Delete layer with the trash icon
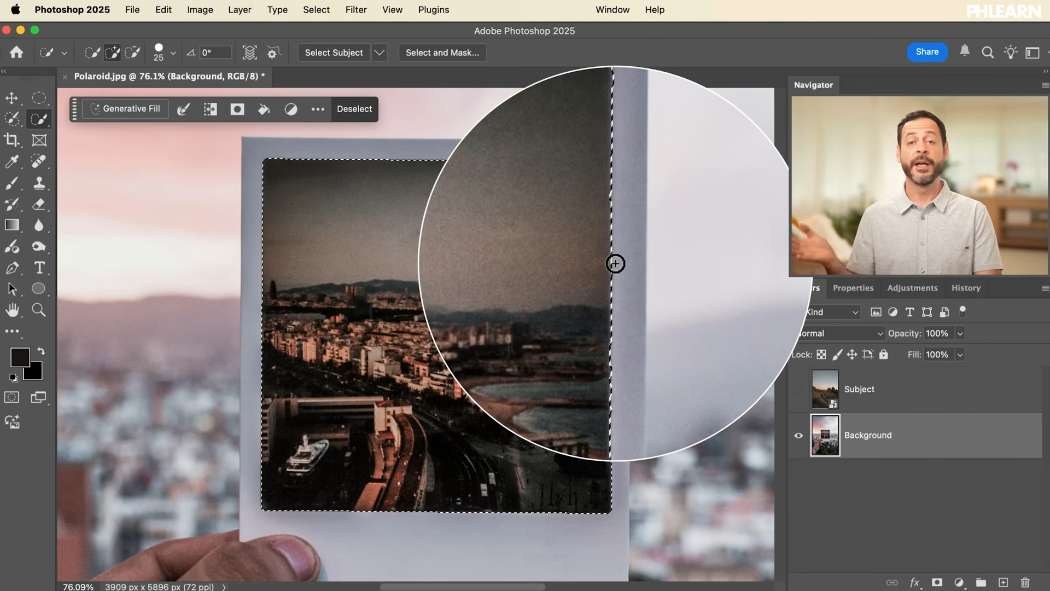 [1025, 582]
